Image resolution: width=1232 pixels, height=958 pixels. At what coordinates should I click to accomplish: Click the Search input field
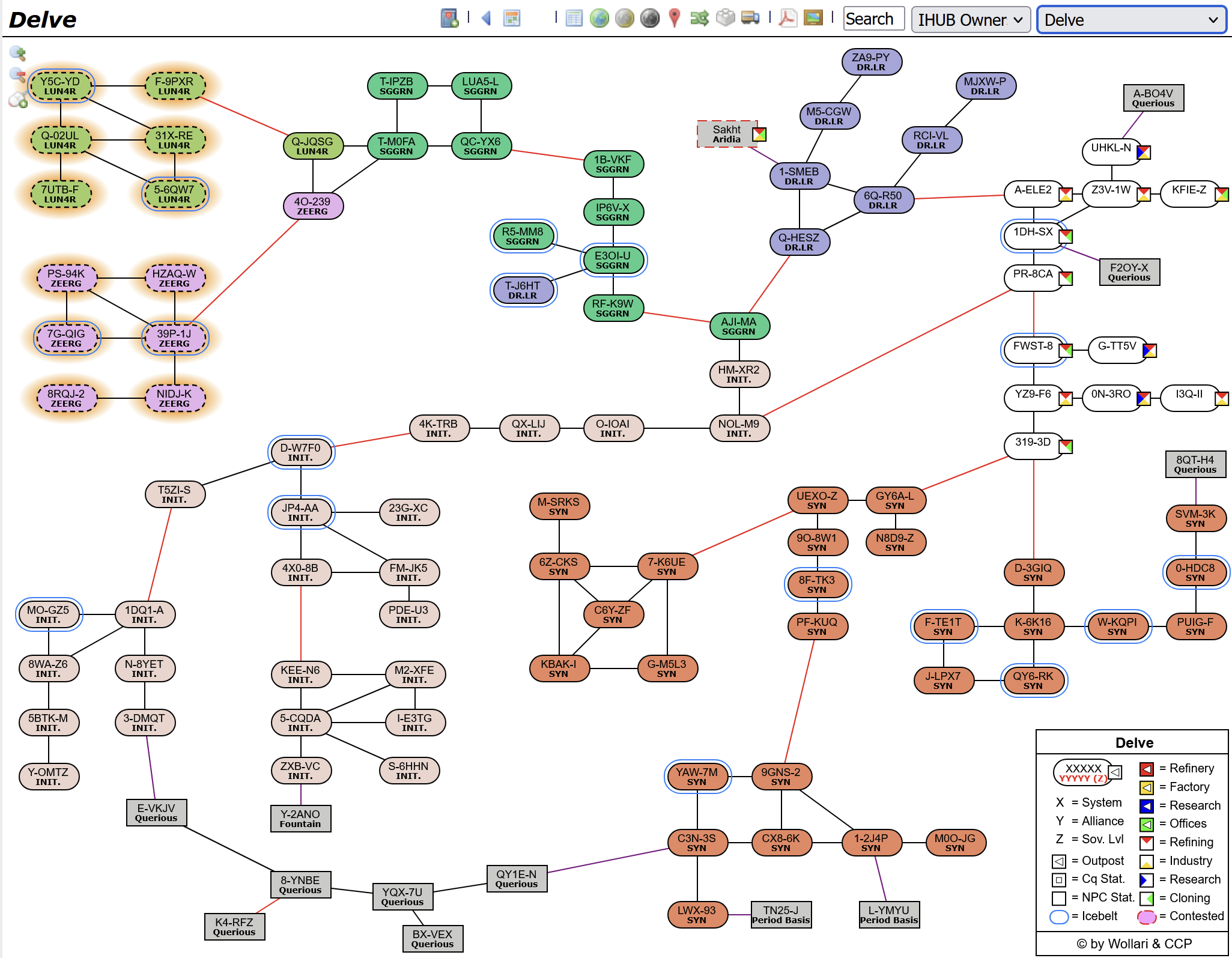[873, 19]
